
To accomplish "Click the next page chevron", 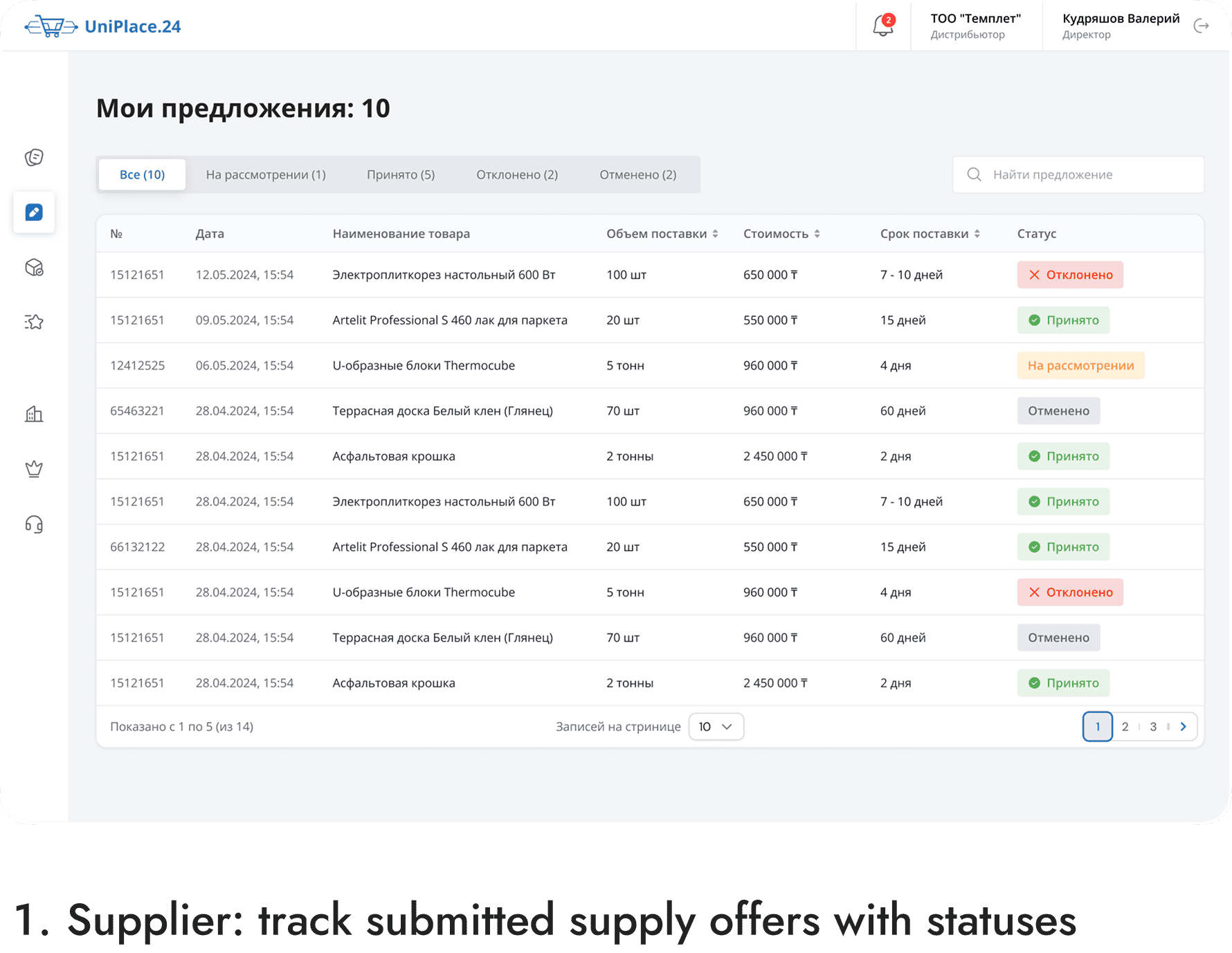I will tap(1184, 727).
